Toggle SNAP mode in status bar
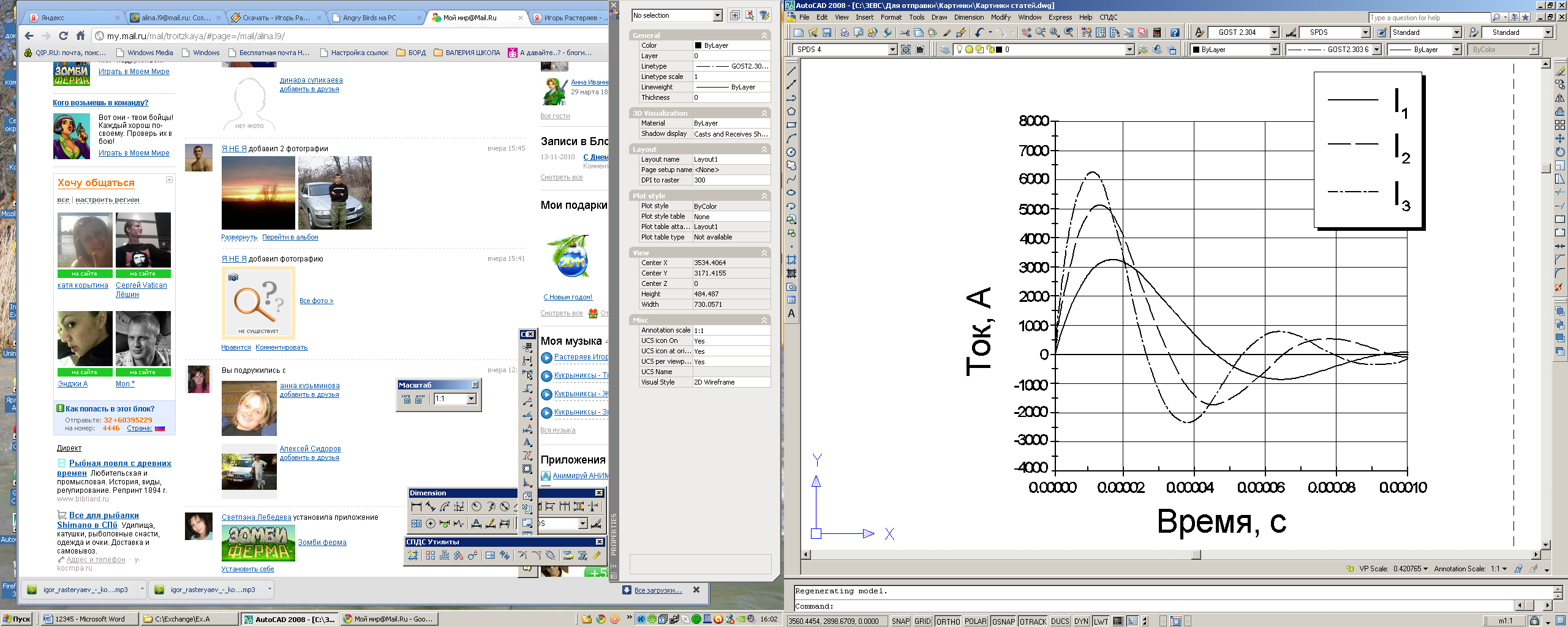Viewport: 1568px width, 627px height. tap(900, 621)
